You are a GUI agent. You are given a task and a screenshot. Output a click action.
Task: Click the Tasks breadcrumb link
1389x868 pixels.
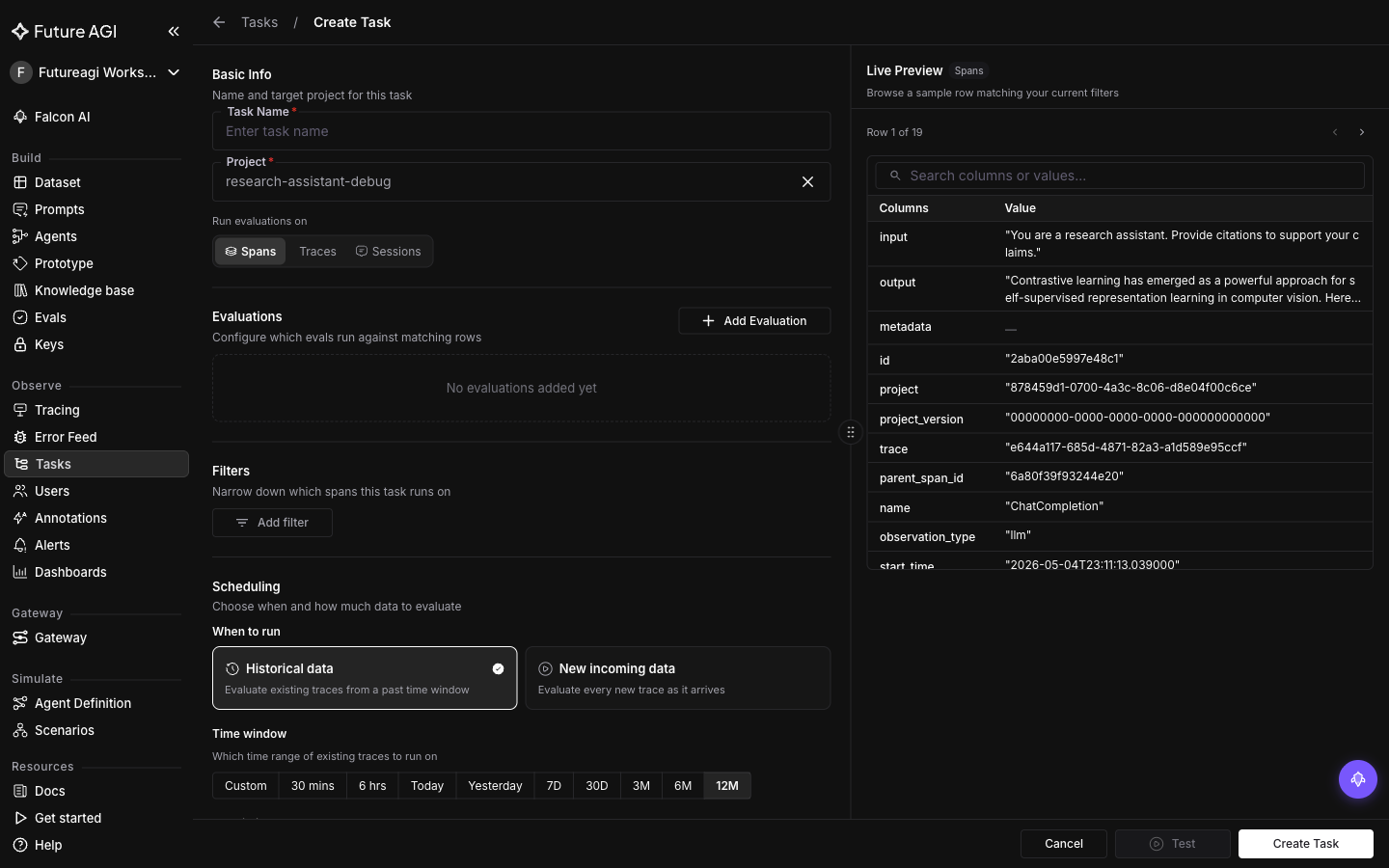[x=259, y=22]
